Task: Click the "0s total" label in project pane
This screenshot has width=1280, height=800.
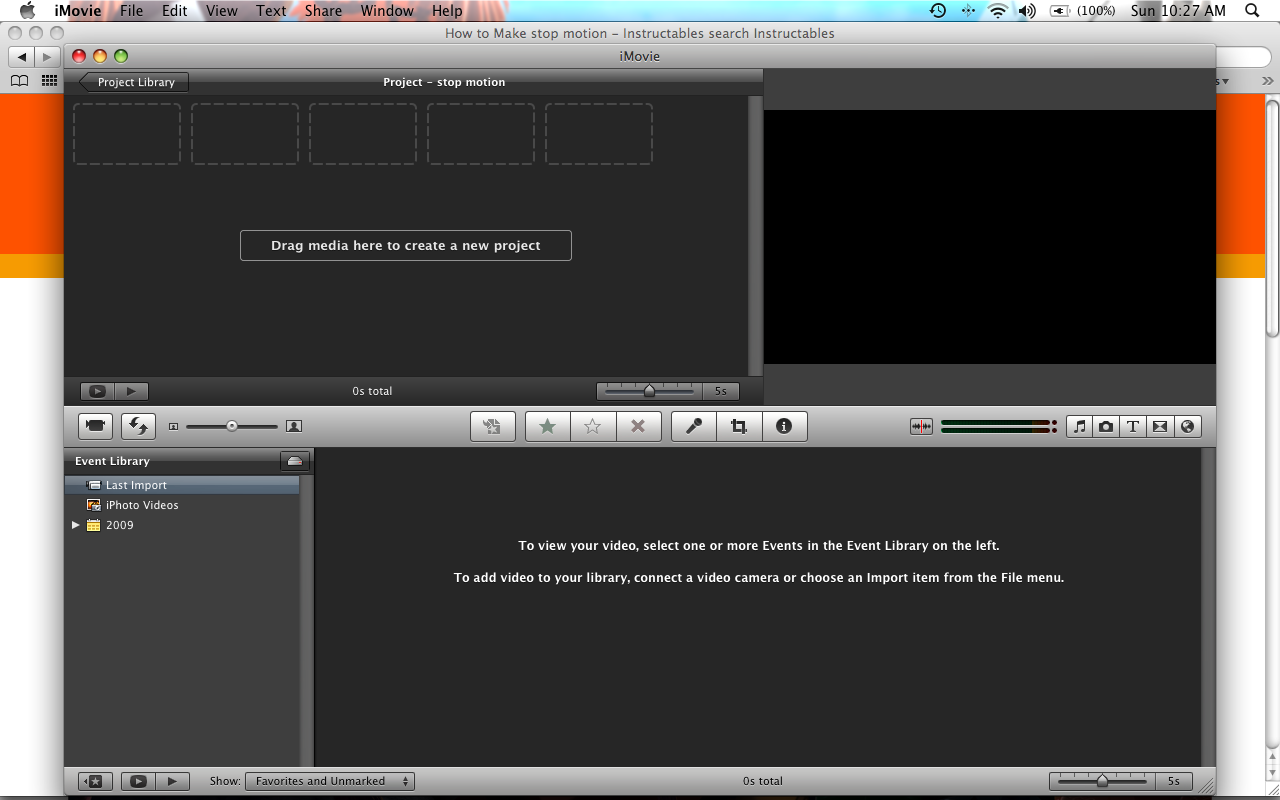Action: [372, 391]
